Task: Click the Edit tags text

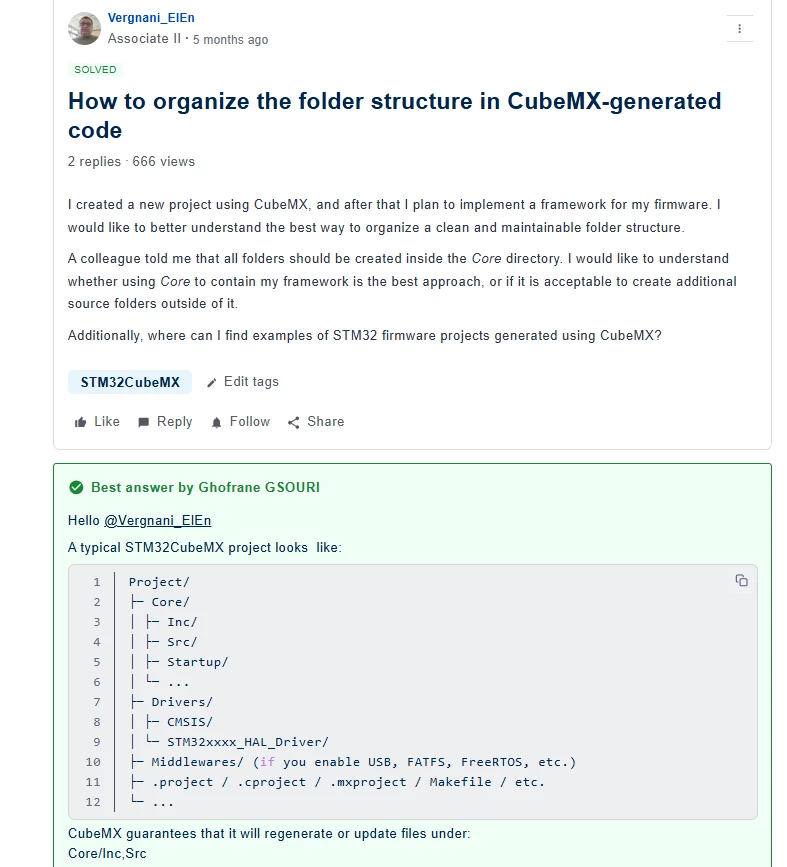Action: pos(251,382)
